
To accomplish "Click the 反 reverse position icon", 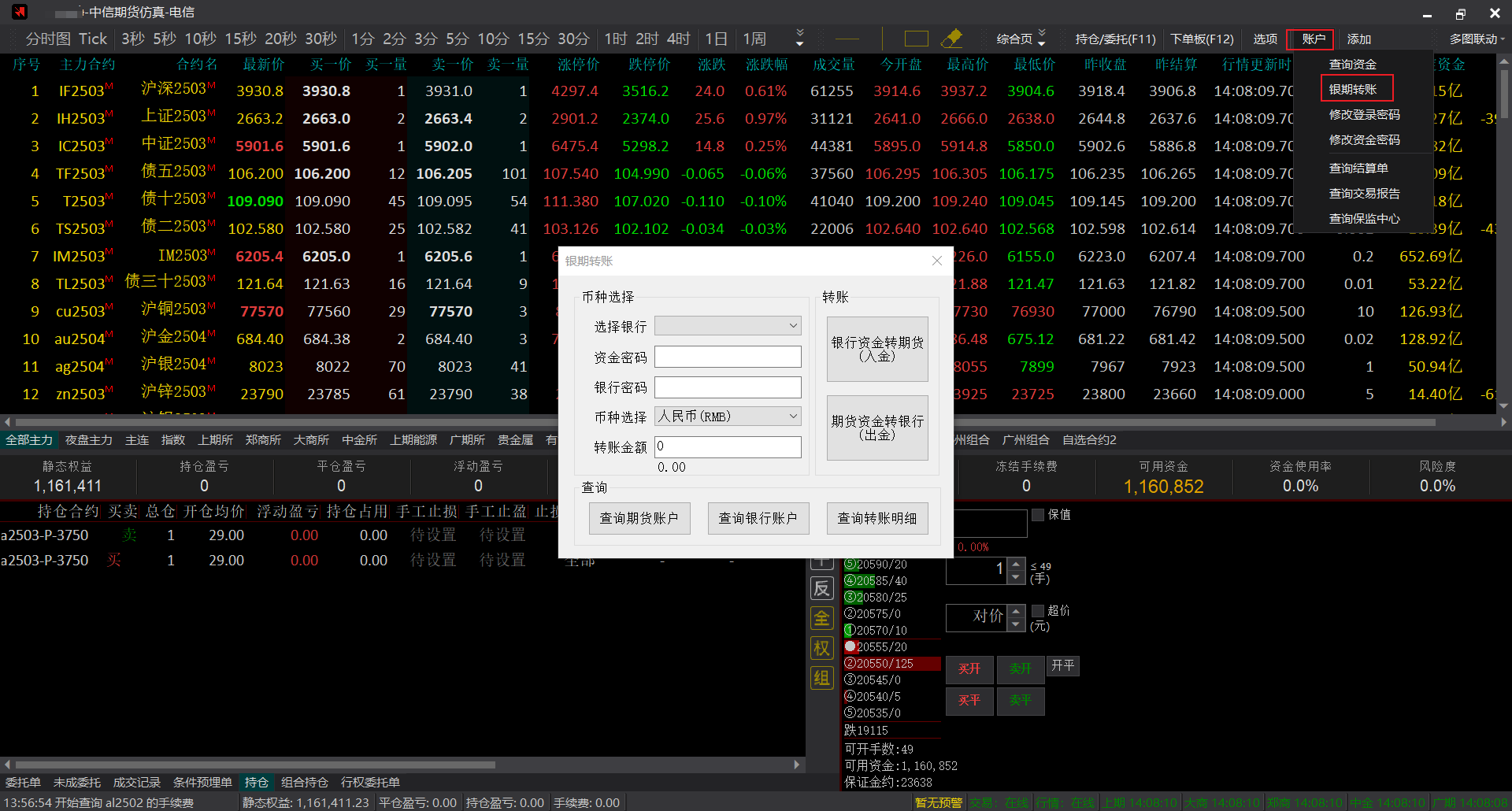I will pyautogui.click(x=822, y=588).
